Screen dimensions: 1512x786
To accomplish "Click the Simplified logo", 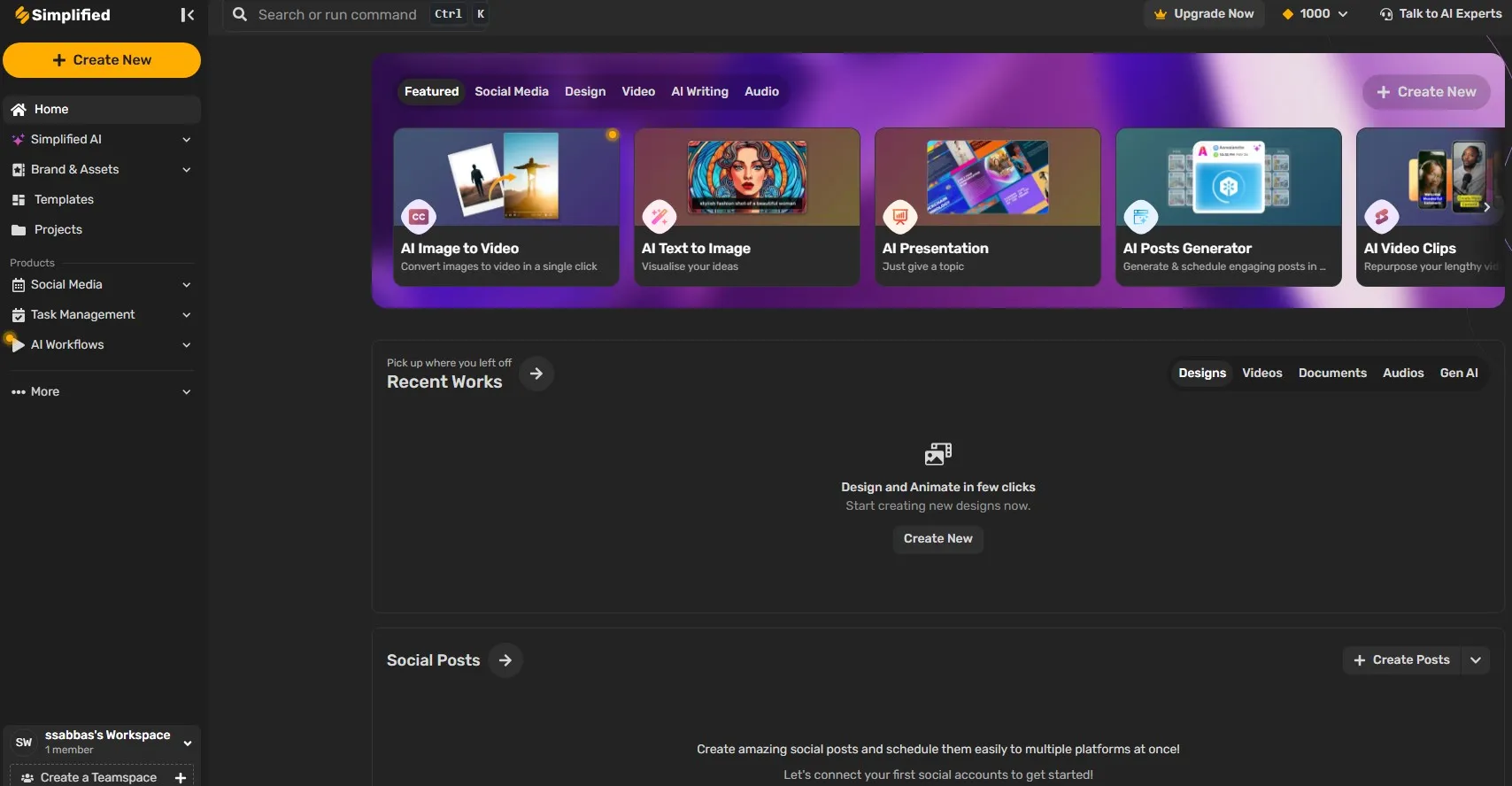I will (63, 15).
